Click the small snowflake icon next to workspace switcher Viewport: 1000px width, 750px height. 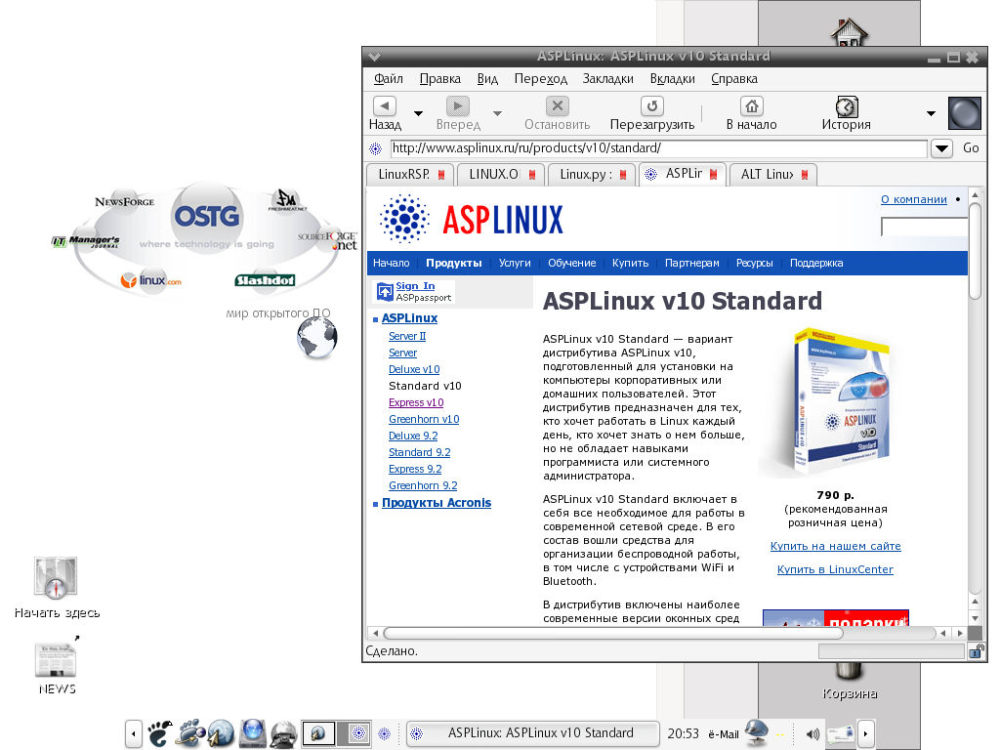coord(385,734)
